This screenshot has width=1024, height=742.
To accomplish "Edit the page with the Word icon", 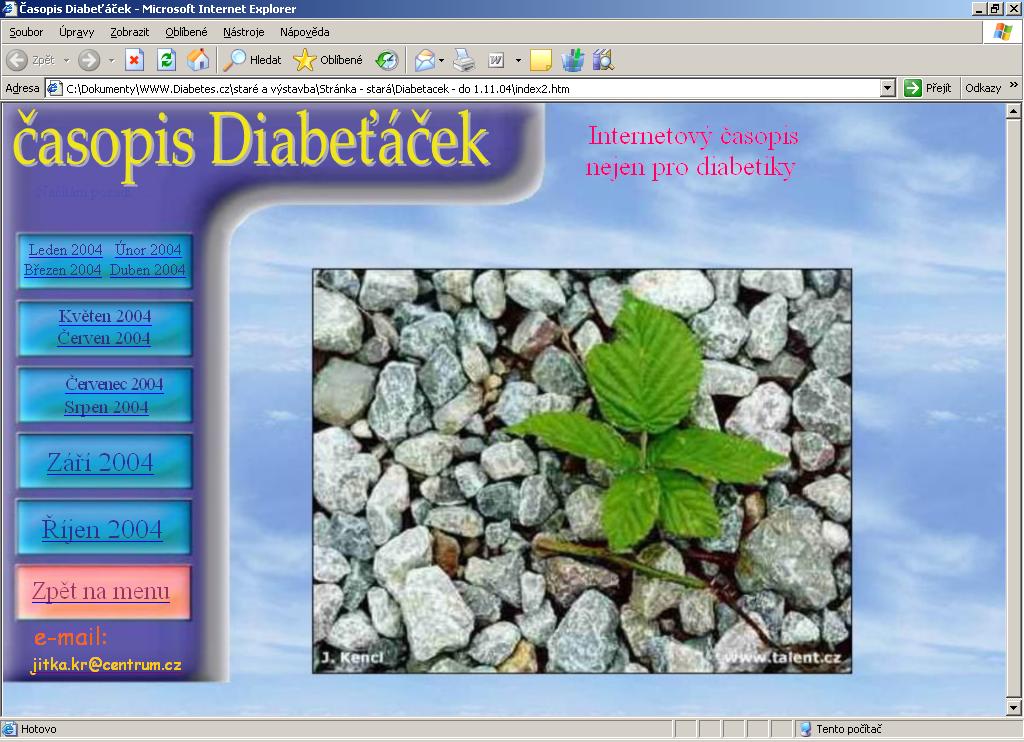I will point(496,61).
